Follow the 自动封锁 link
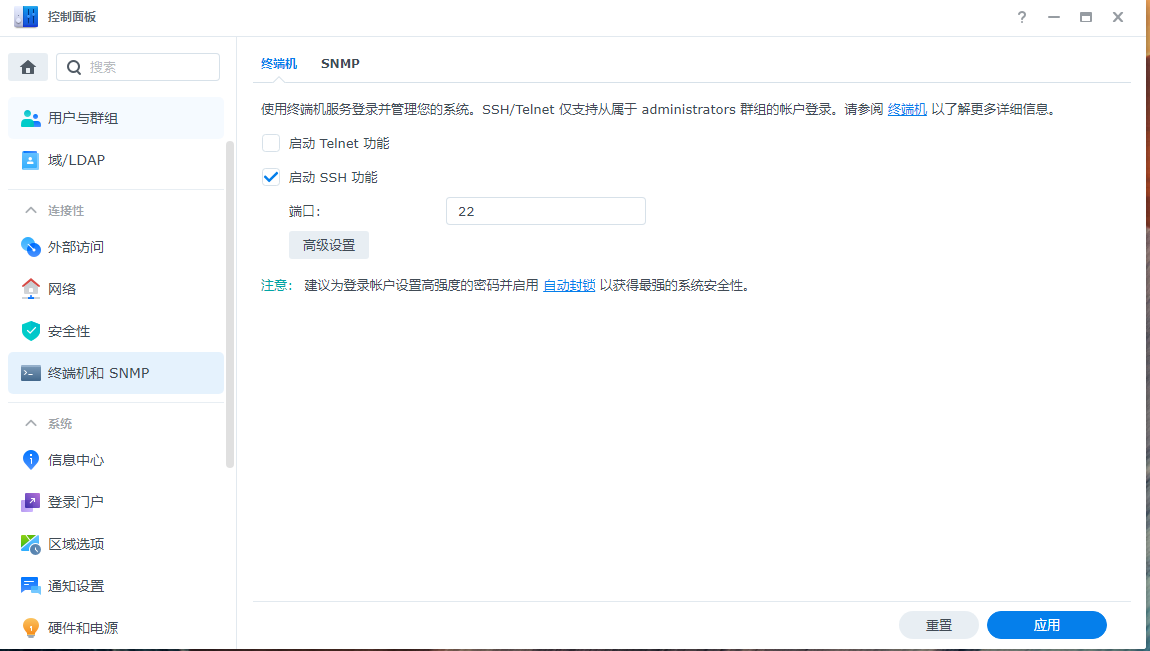 (569, 285)
